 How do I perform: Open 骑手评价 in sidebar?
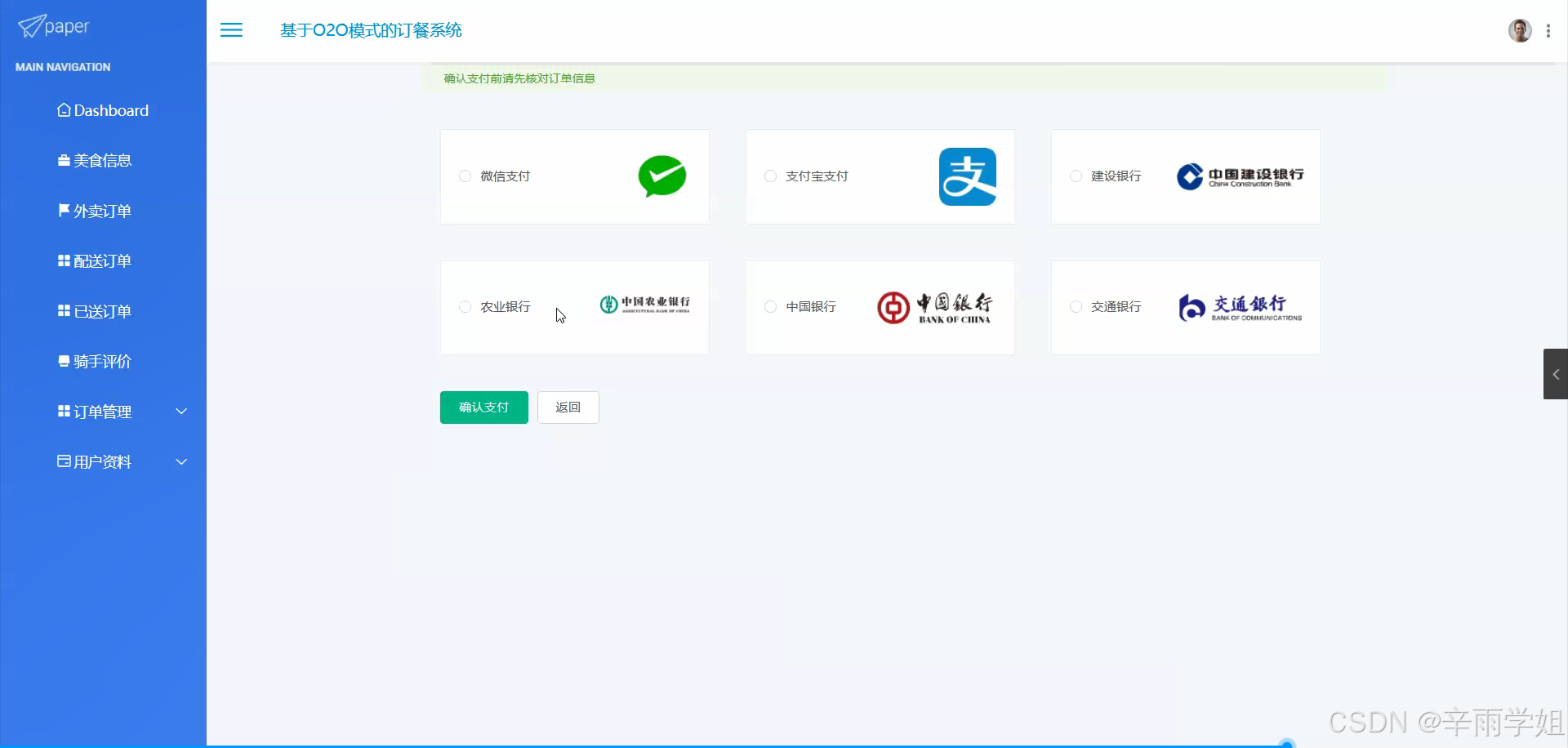point(103,362)
